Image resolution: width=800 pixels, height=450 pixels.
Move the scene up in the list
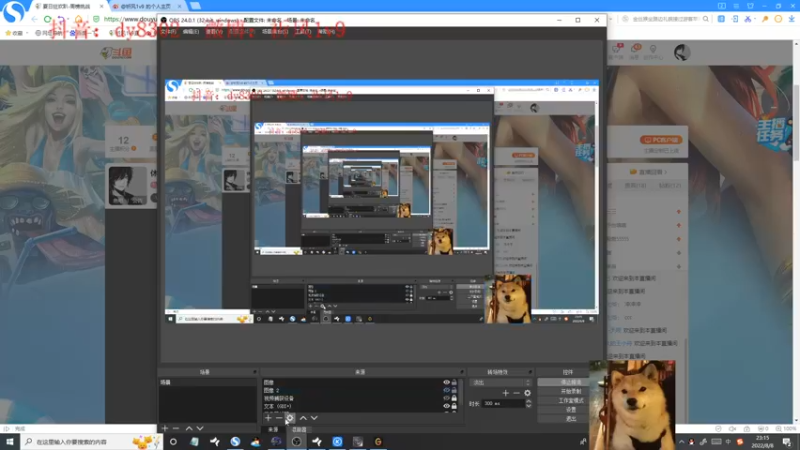[x=189, y=428]
